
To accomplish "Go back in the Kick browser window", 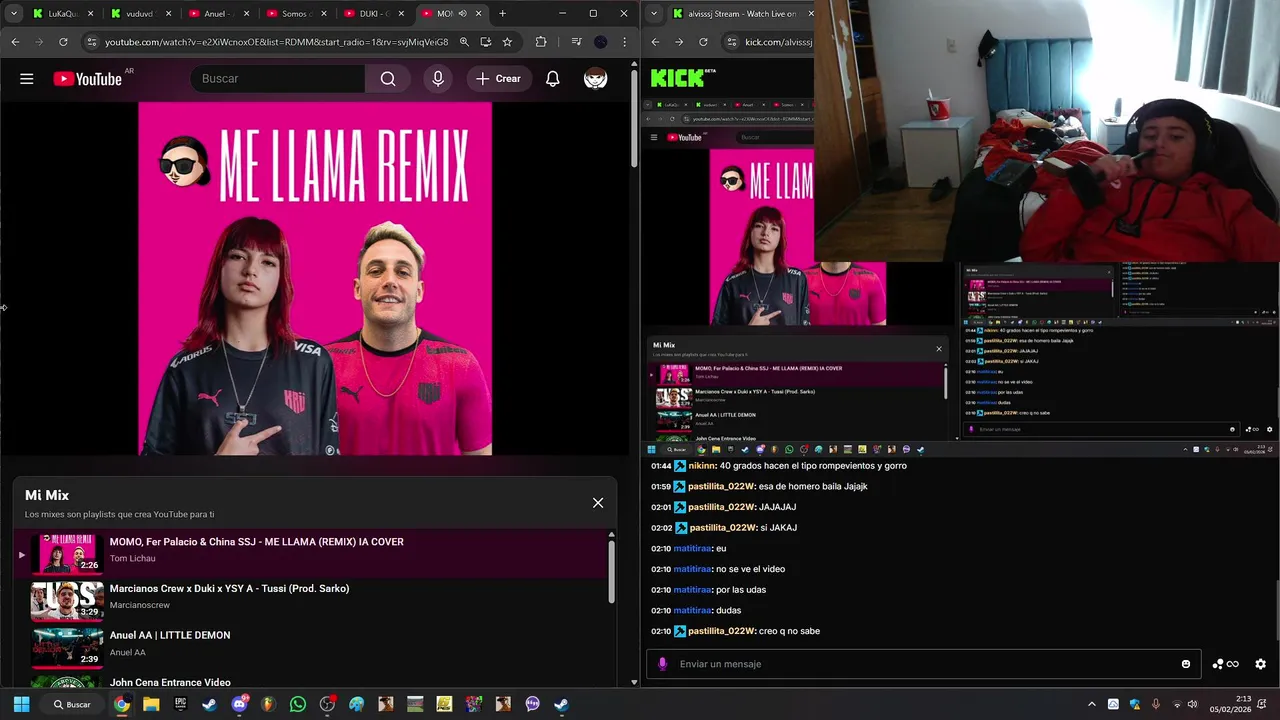I will click(x=655, y=42).
